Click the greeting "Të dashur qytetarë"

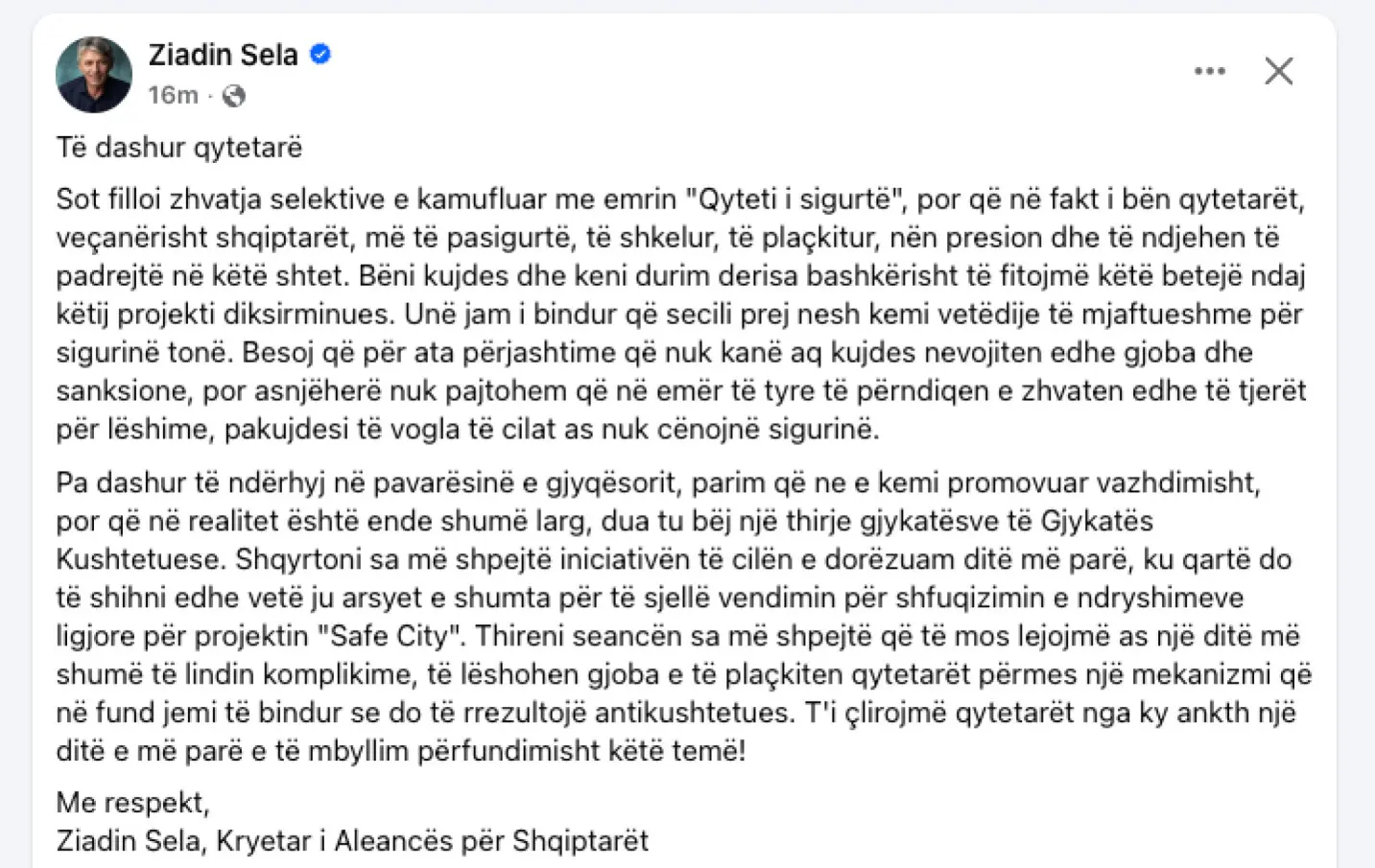(x=179, y=147)
